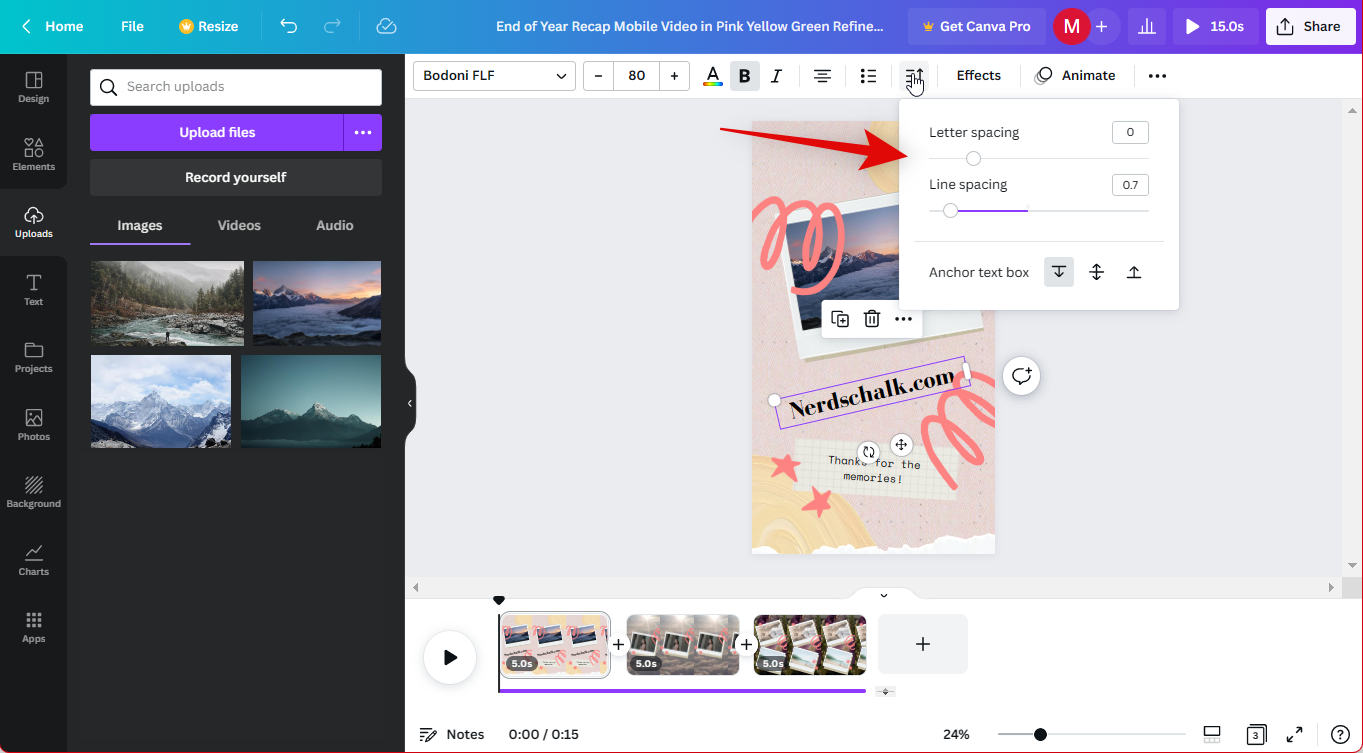Open Animate options
This screenshot has width=1363, height=753.
click(x=1075, y=76)
